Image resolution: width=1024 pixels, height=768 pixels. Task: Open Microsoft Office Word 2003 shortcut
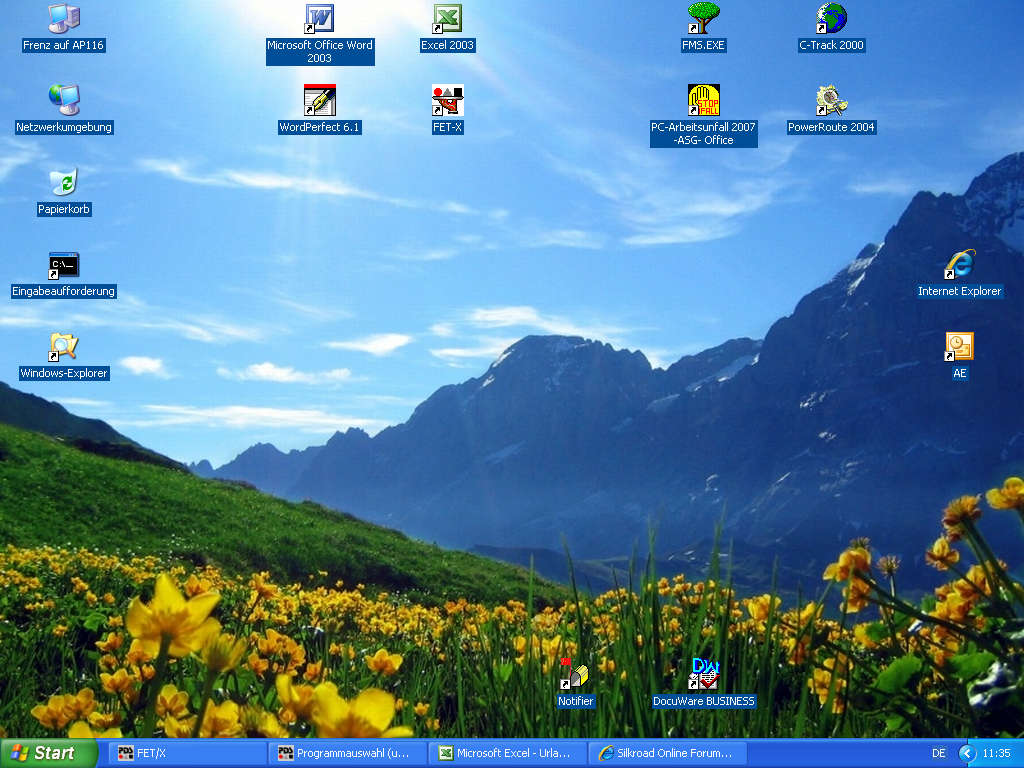(x=320, y=20)
